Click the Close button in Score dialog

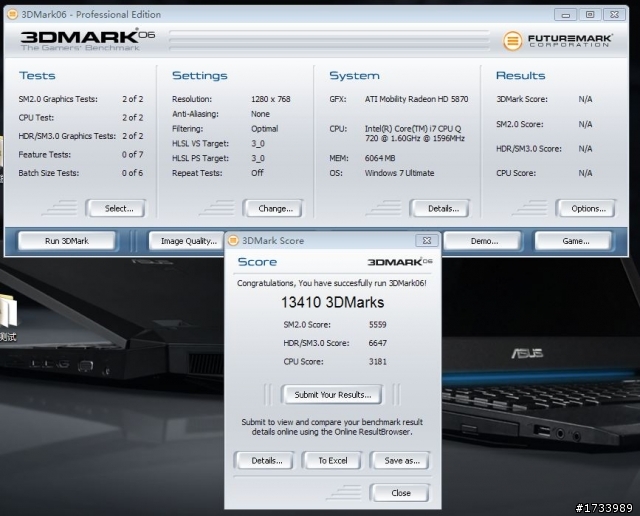(400, 493)
